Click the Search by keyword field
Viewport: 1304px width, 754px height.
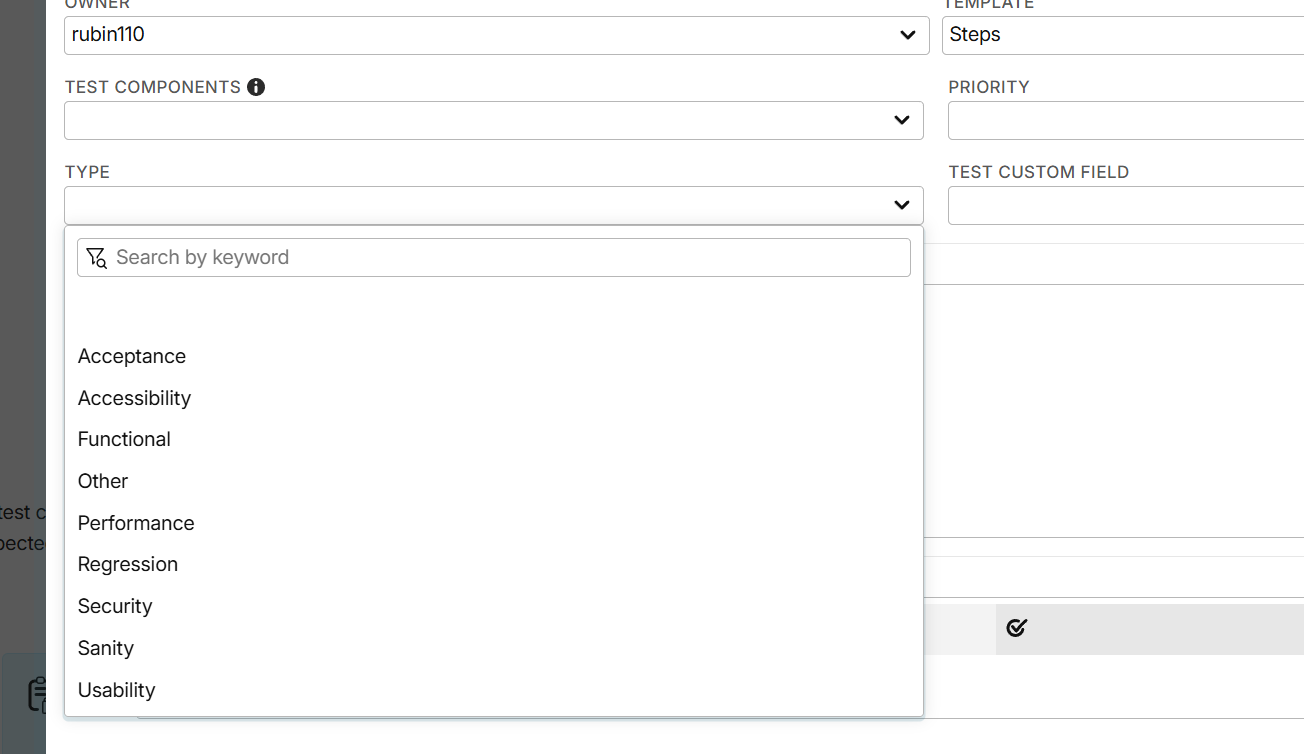(510, 258)
